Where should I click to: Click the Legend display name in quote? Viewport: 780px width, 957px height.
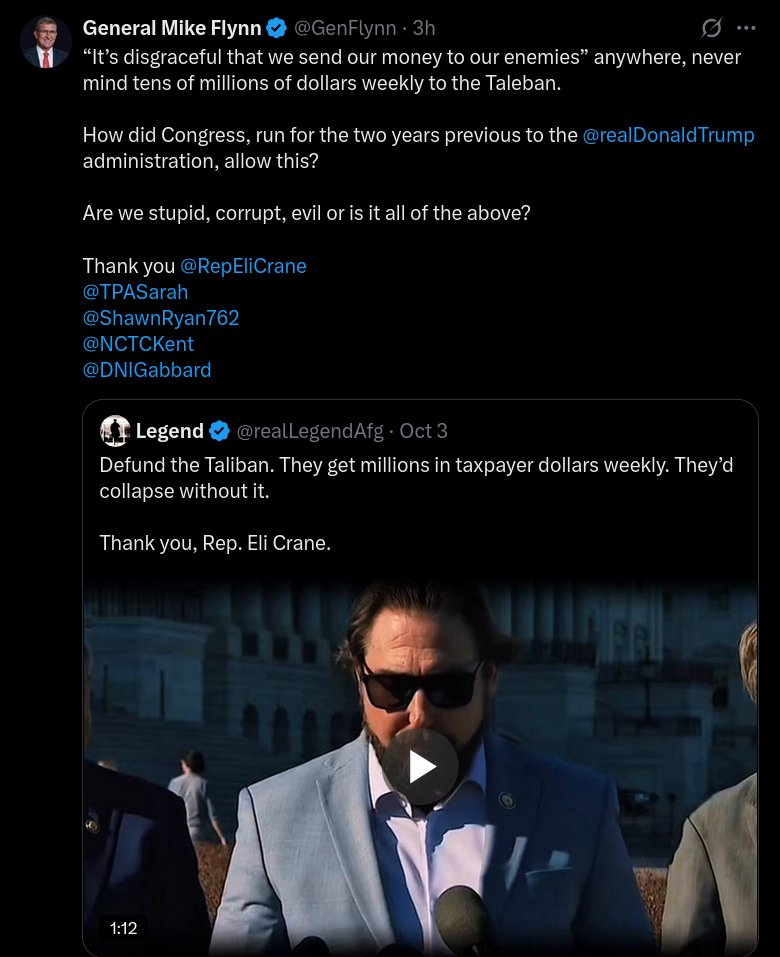coord(170,431)
